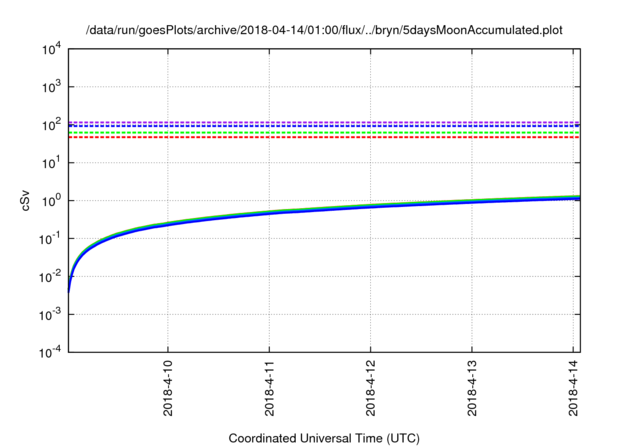Click the cSv y-axis label
Image resolution: width=640 pixels, height=448 pixels.
click(x=25, y=200)
